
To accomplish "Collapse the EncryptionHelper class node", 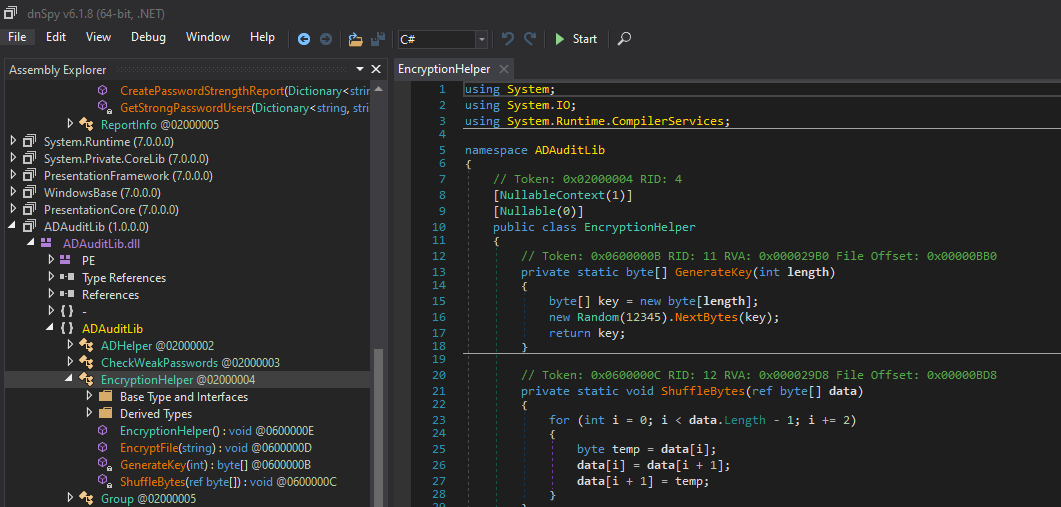I will (x=70, y=379).
